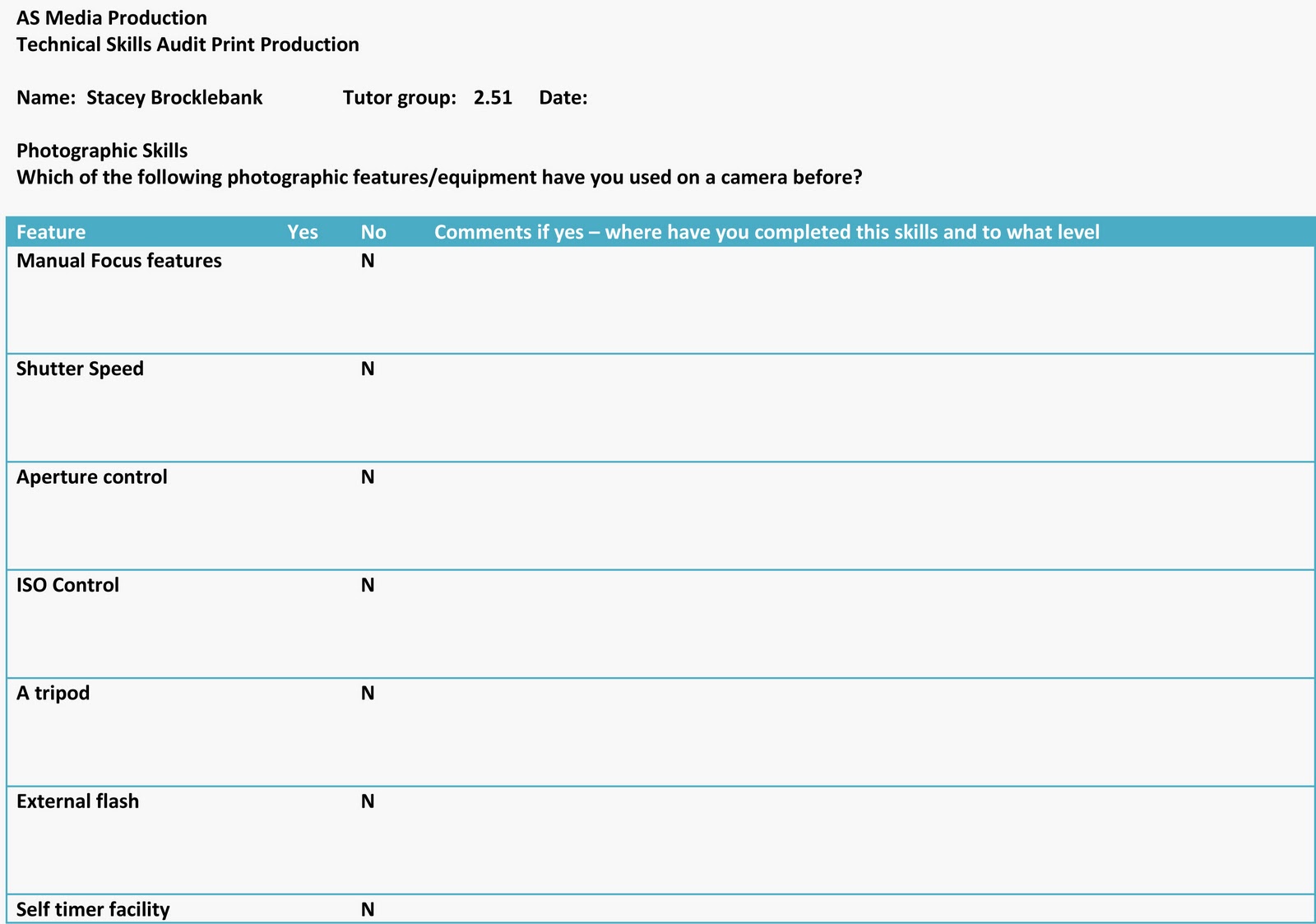Click the 'AS Media Production' heading
1316x924 pixels.
tap(112, 18)
